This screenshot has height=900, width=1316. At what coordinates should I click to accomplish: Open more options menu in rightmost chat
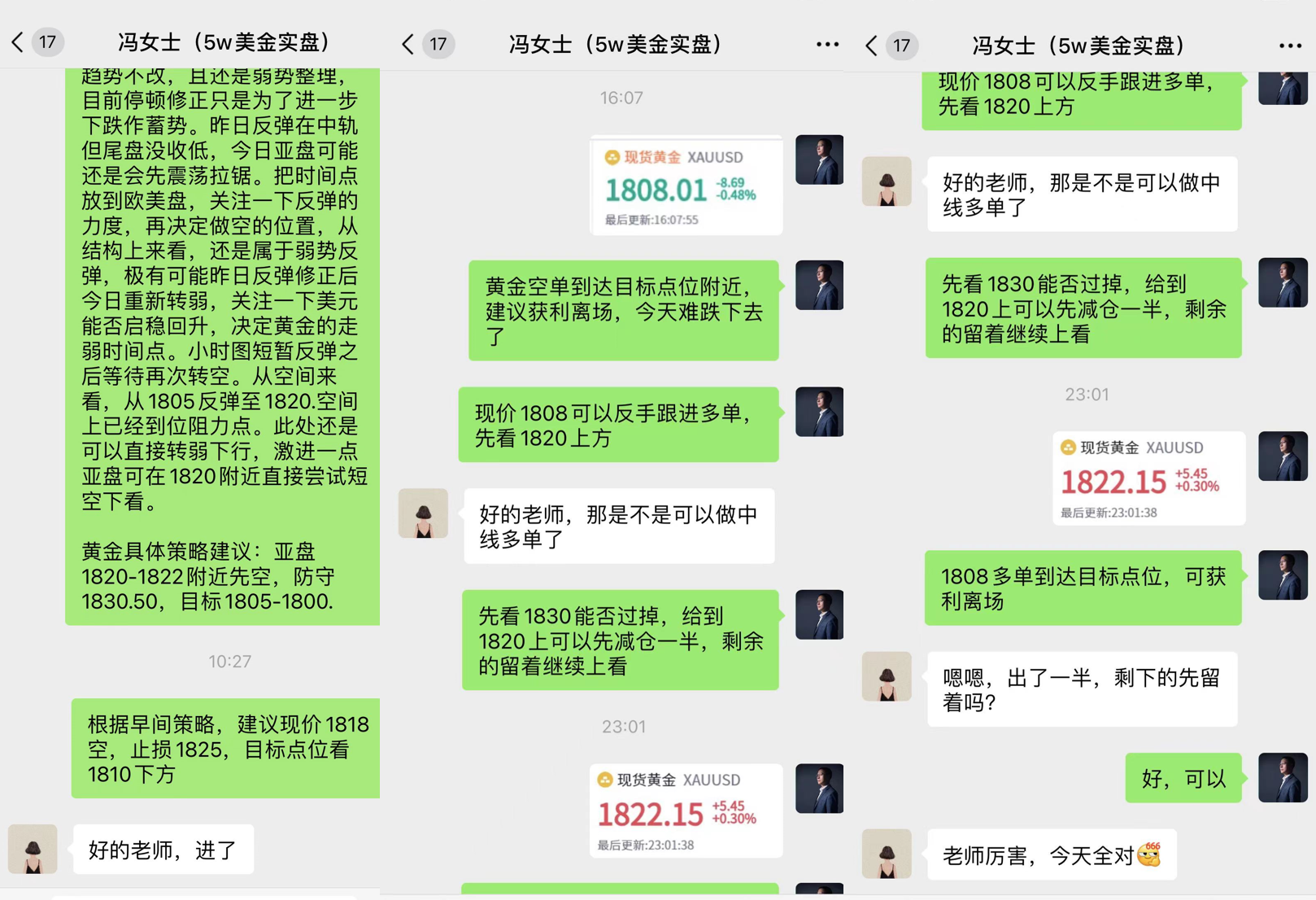[x=1290, y=46]
